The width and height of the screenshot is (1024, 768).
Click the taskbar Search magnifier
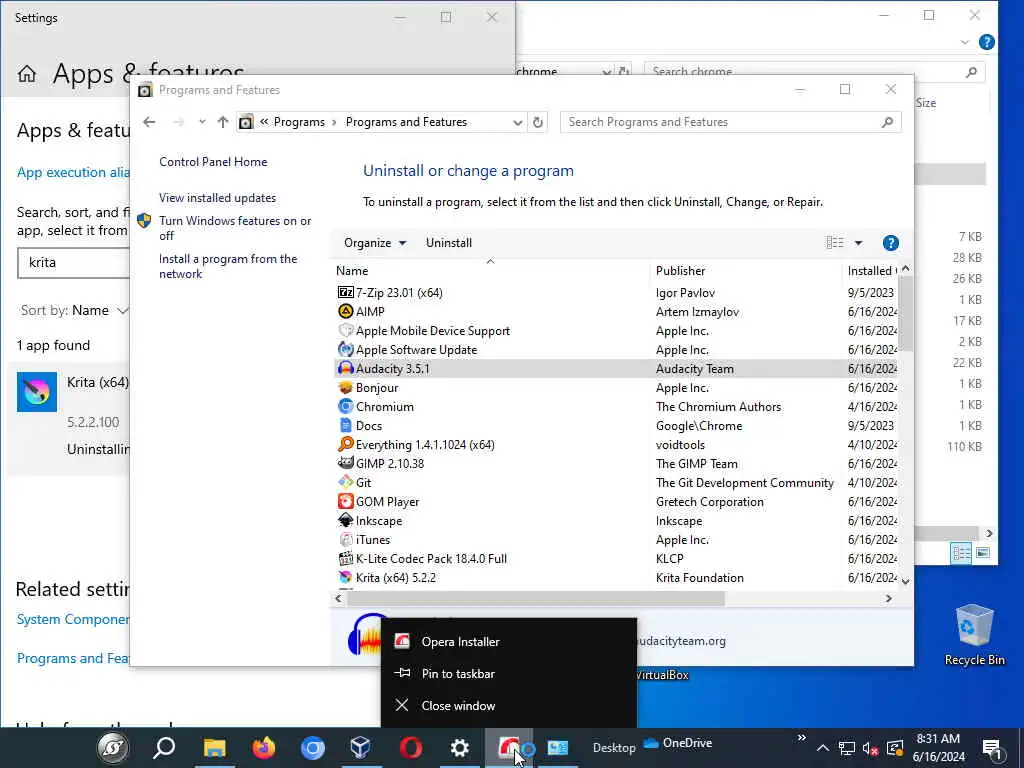tap(164, 748)
